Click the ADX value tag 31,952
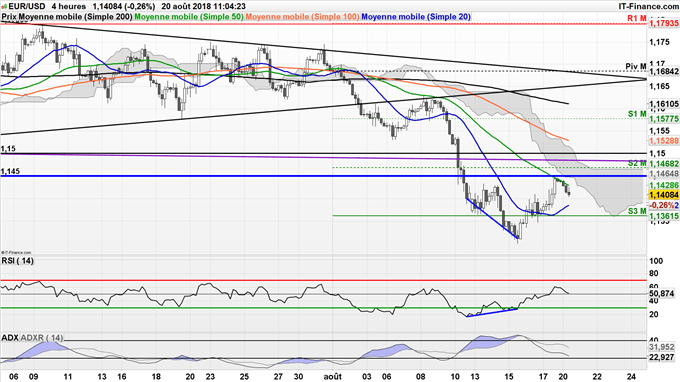 (662, 347)
